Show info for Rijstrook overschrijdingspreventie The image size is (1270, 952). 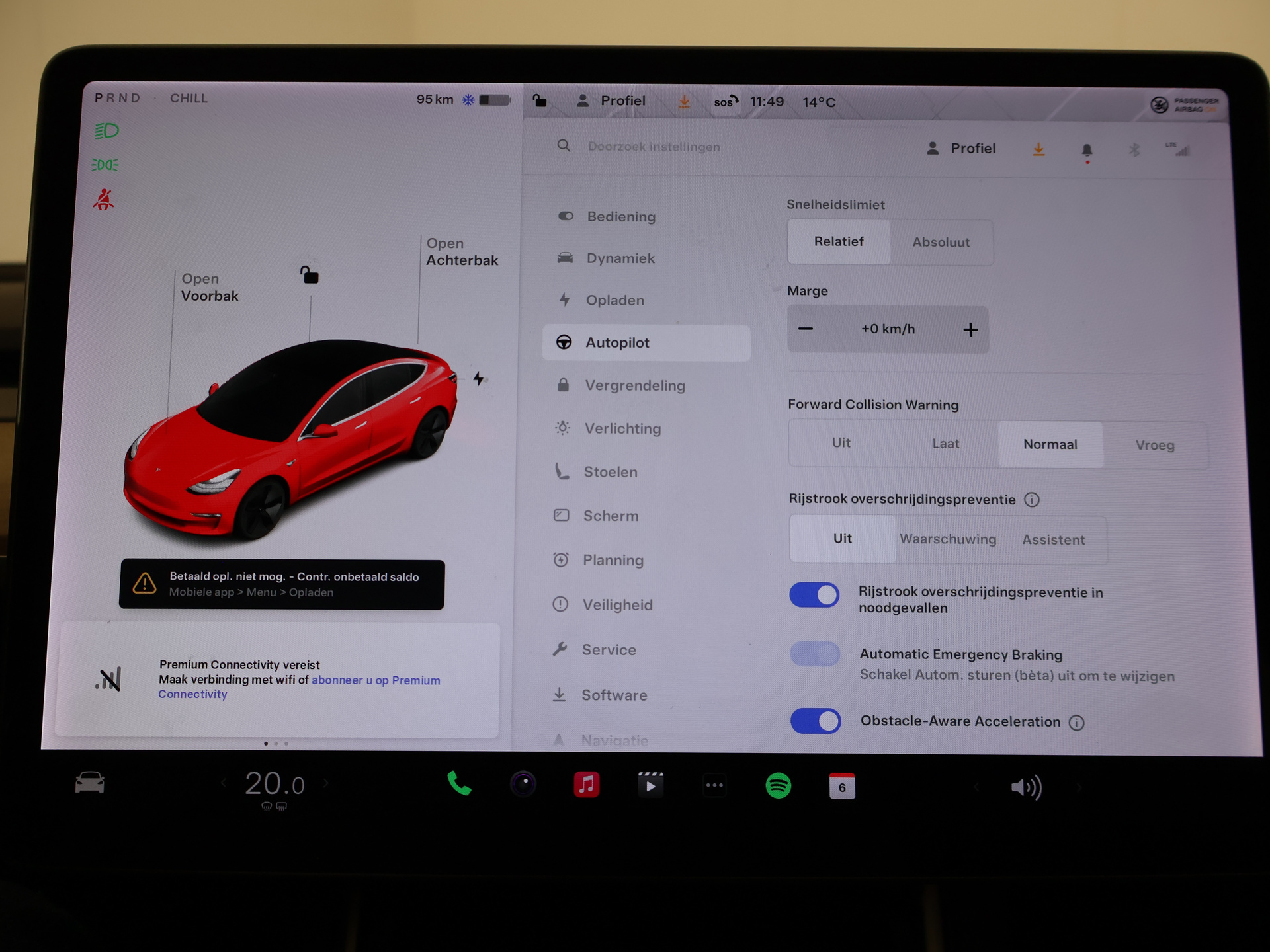[x=1032, y=500]
